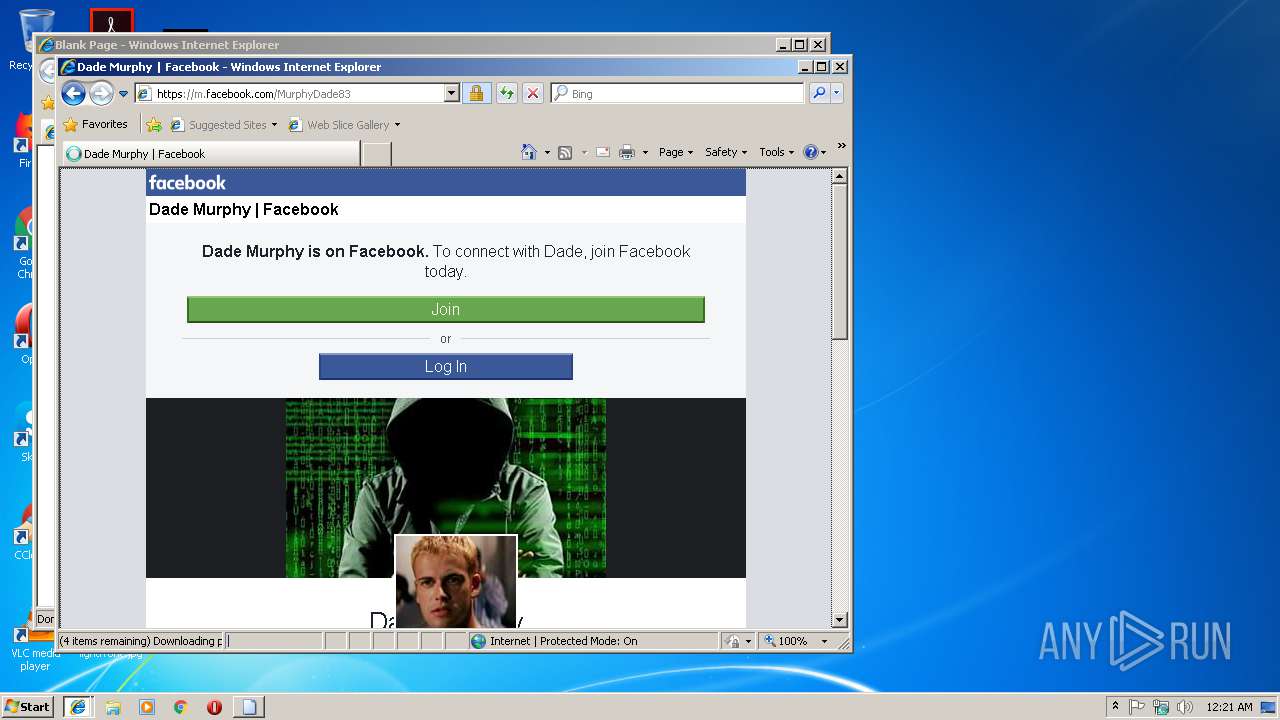Click the IE Forward navigation button
The height and width of the screenshot is (720, 1280).
click(101, 93)
